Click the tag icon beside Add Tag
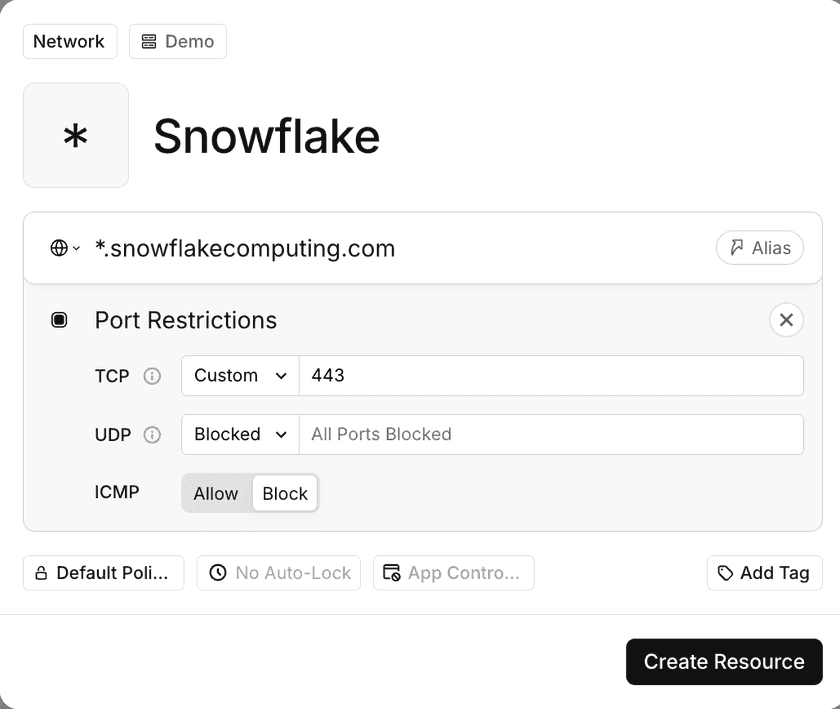 (x=727, y=572)
